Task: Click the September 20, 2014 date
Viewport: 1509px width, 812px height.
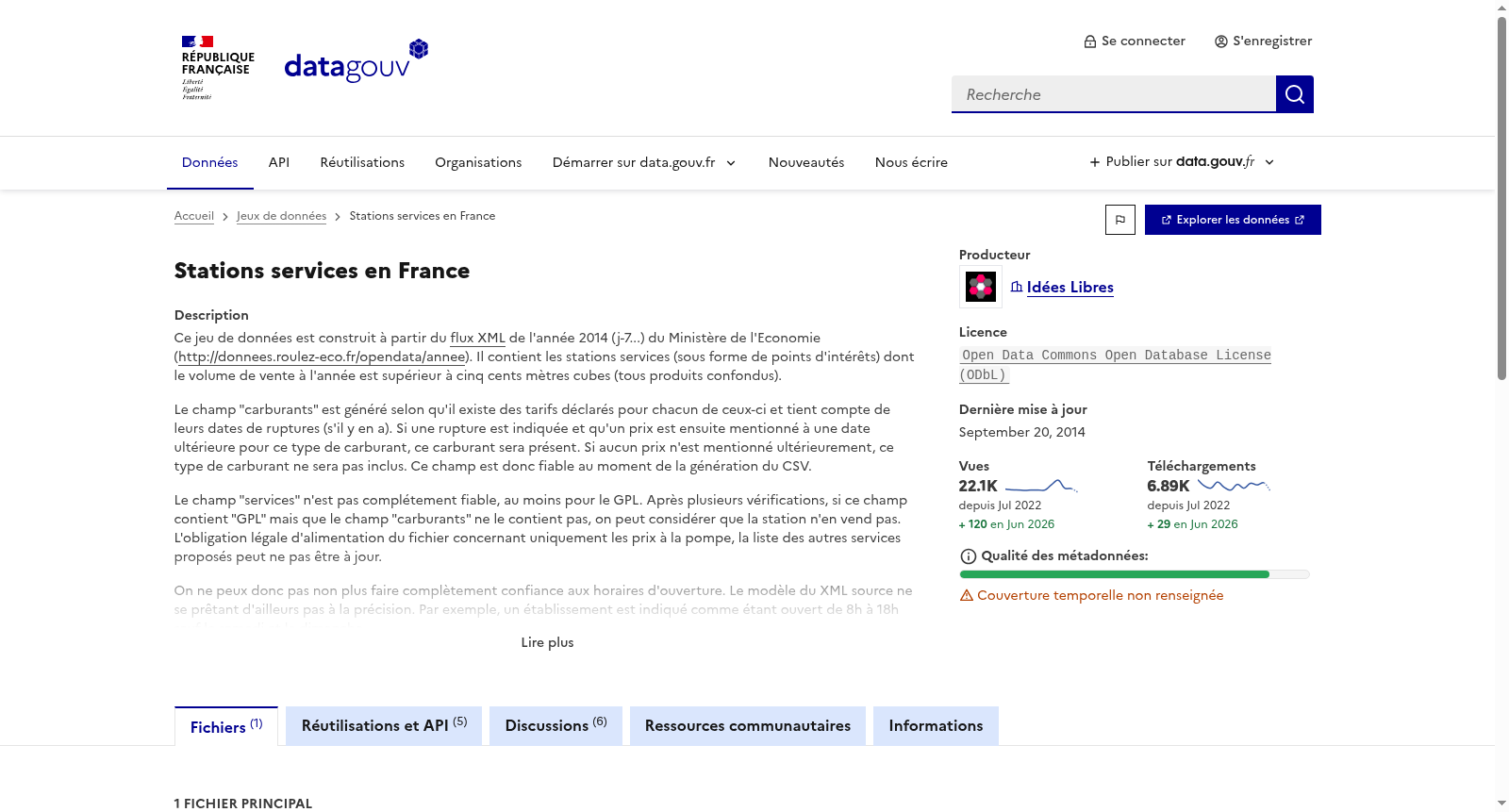Action: pyautogui.click(x=1022, y=432)
